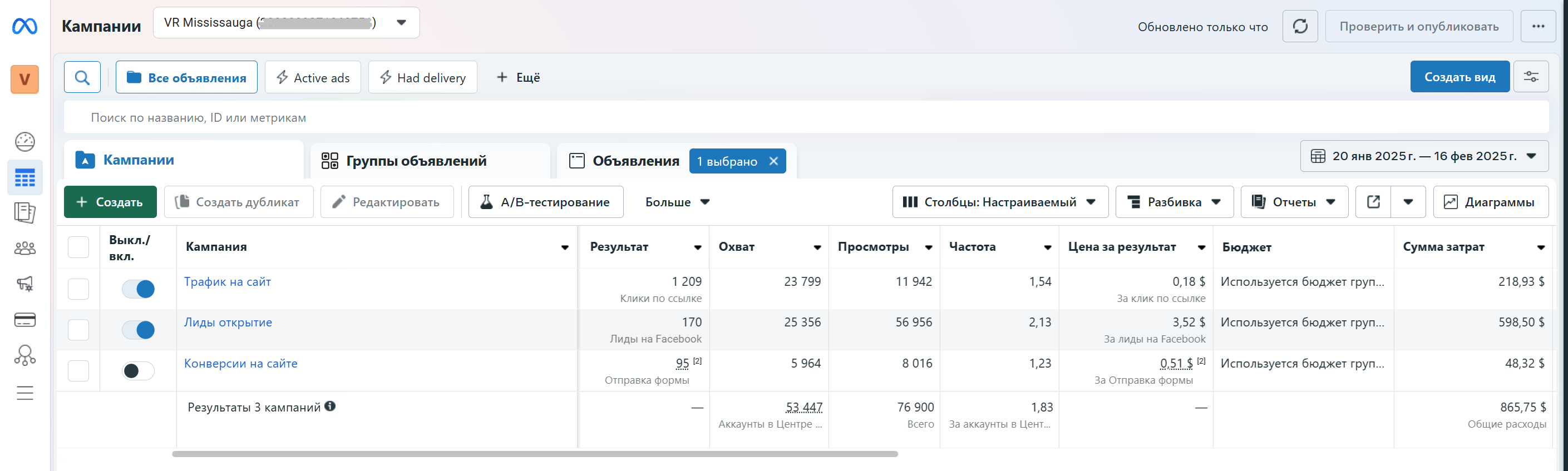Click the green Создать button
This screenshot has width=1568, height=471.
tap(110, 202)
